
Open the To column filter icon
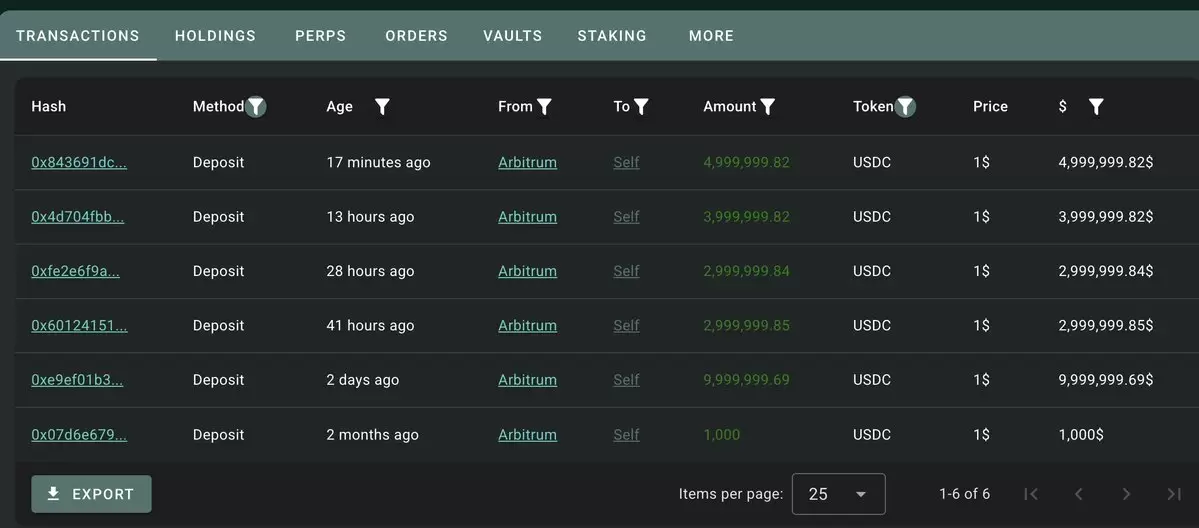[641, 106]
